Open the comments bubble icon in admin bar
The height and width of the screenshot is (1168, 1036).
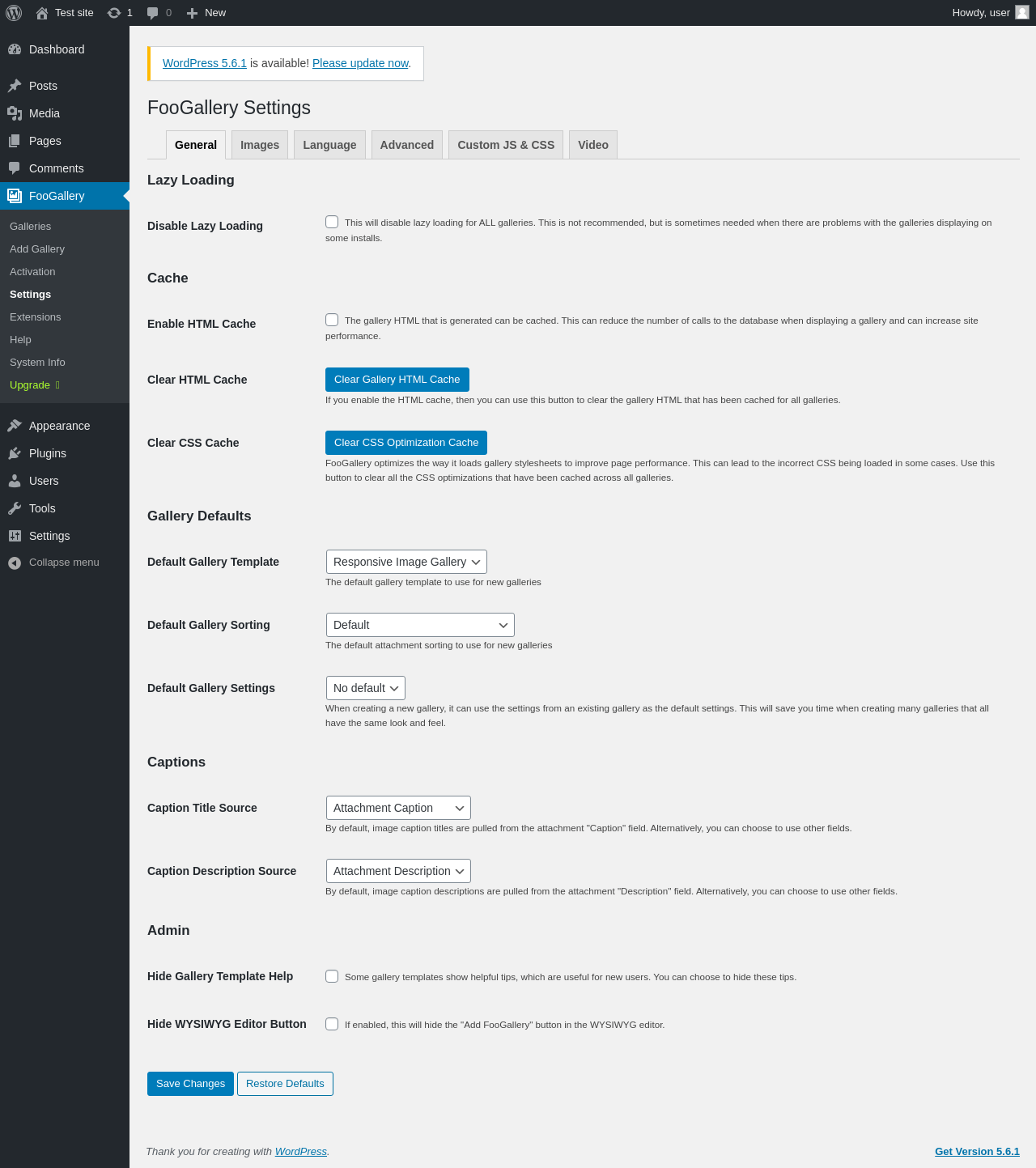(152, 13)
